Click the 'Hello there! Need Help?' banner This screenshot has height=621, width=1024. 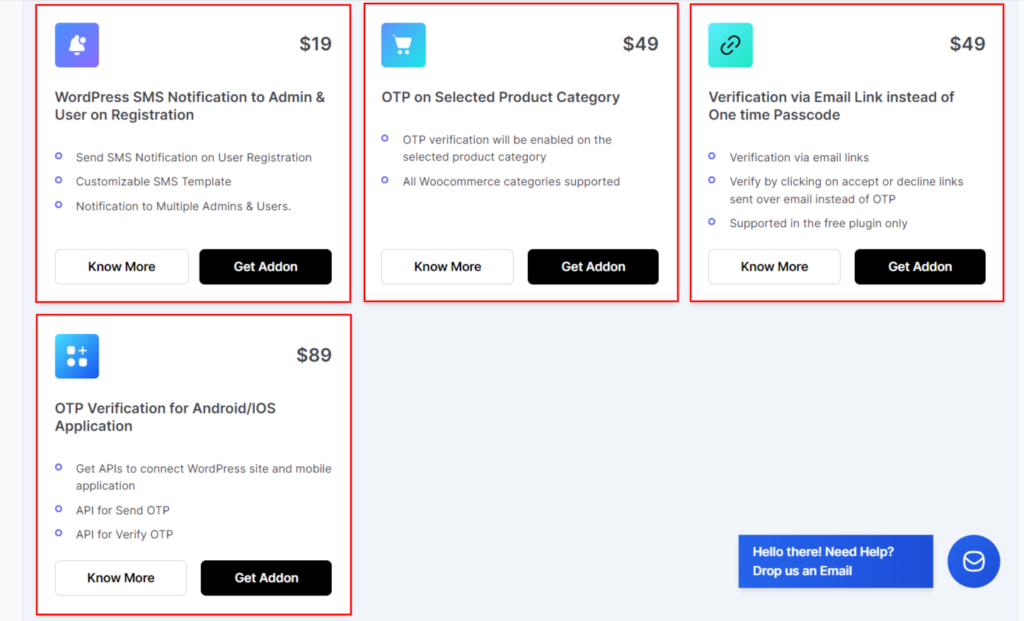coord(836,562)
